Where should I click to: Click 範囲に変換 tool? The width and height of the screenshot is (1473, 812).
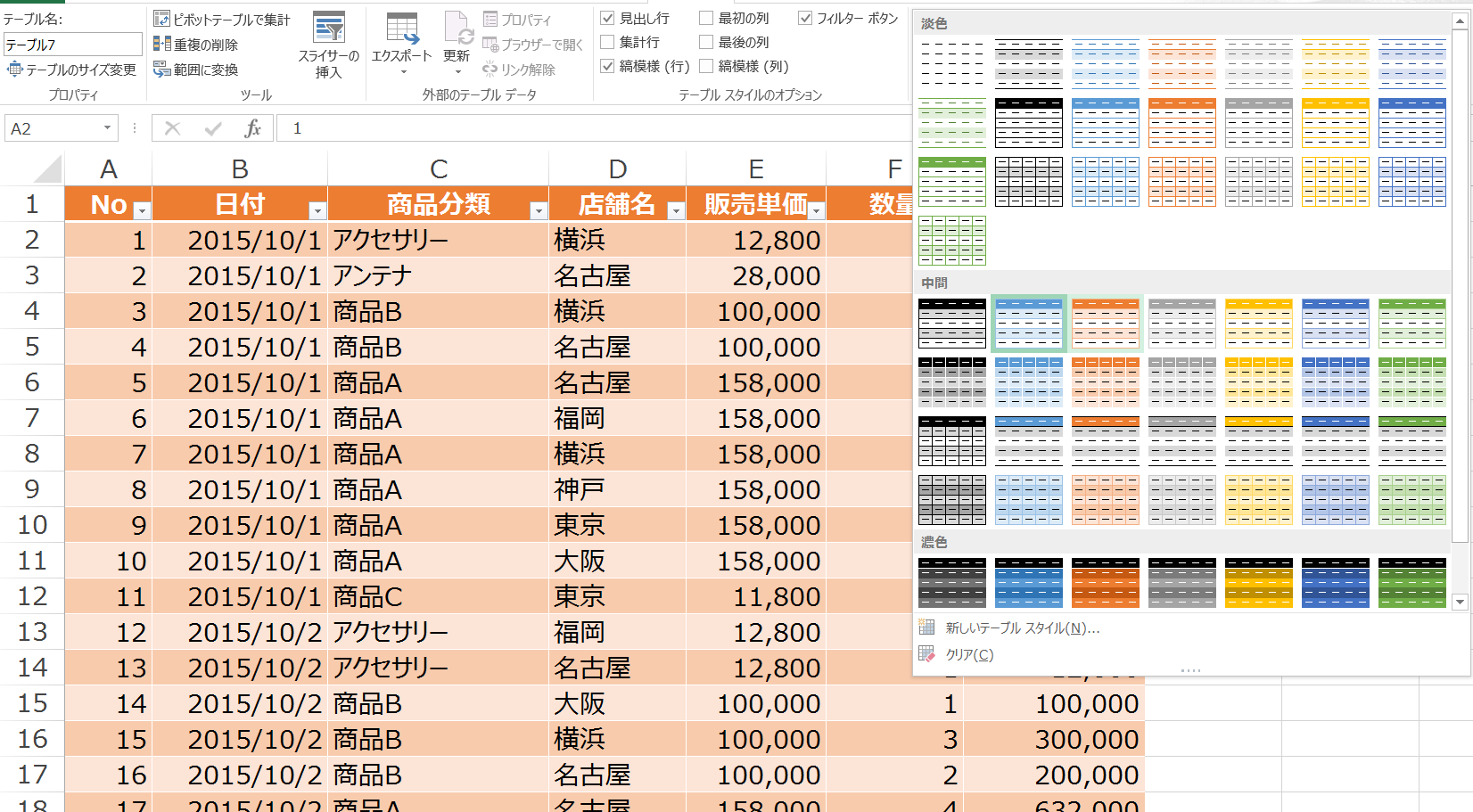pyautogui.click(x=196, y=70)
